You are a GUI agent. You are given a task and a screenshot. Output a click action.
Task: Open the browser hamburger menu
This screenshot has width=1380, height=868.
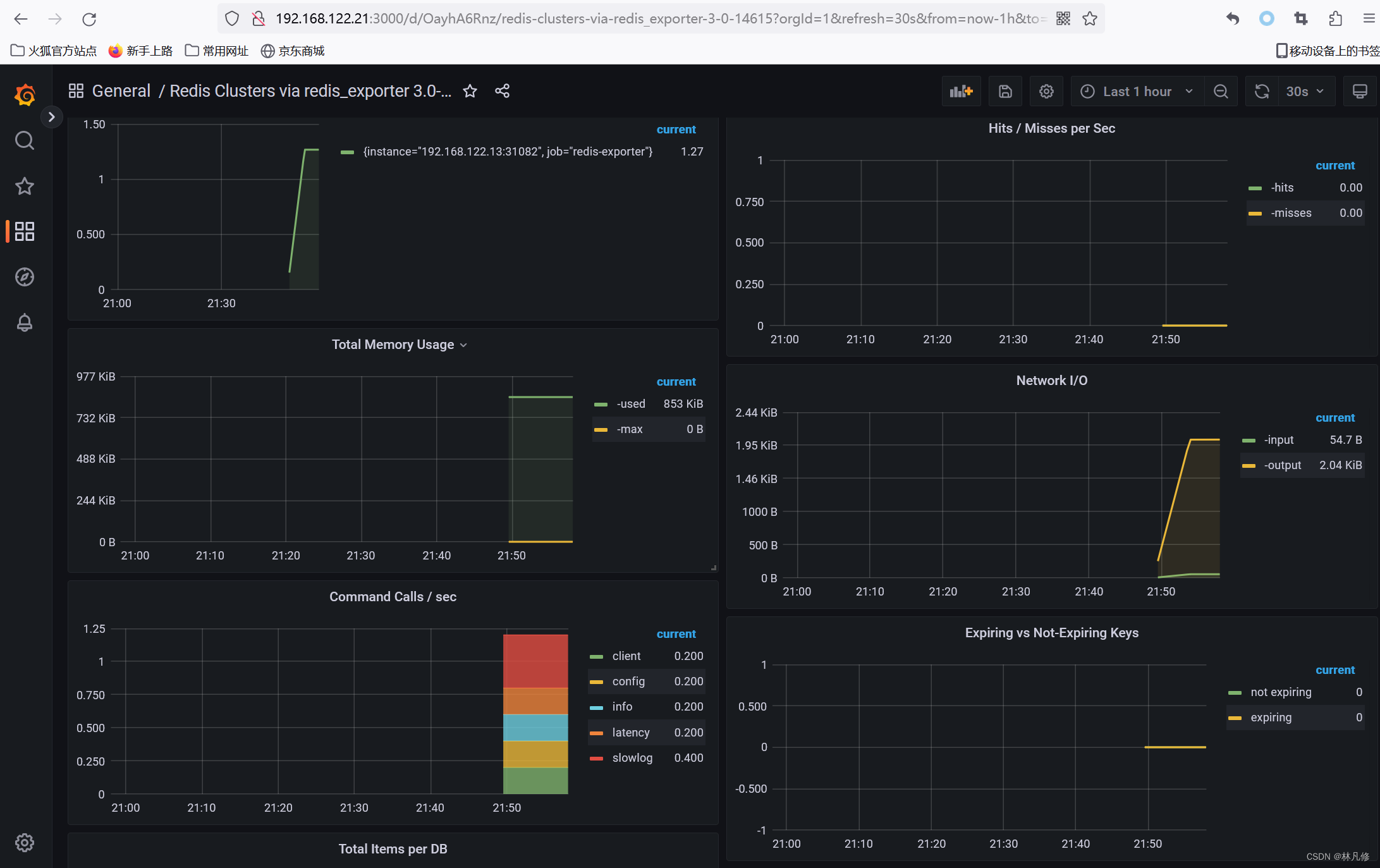1369,19
